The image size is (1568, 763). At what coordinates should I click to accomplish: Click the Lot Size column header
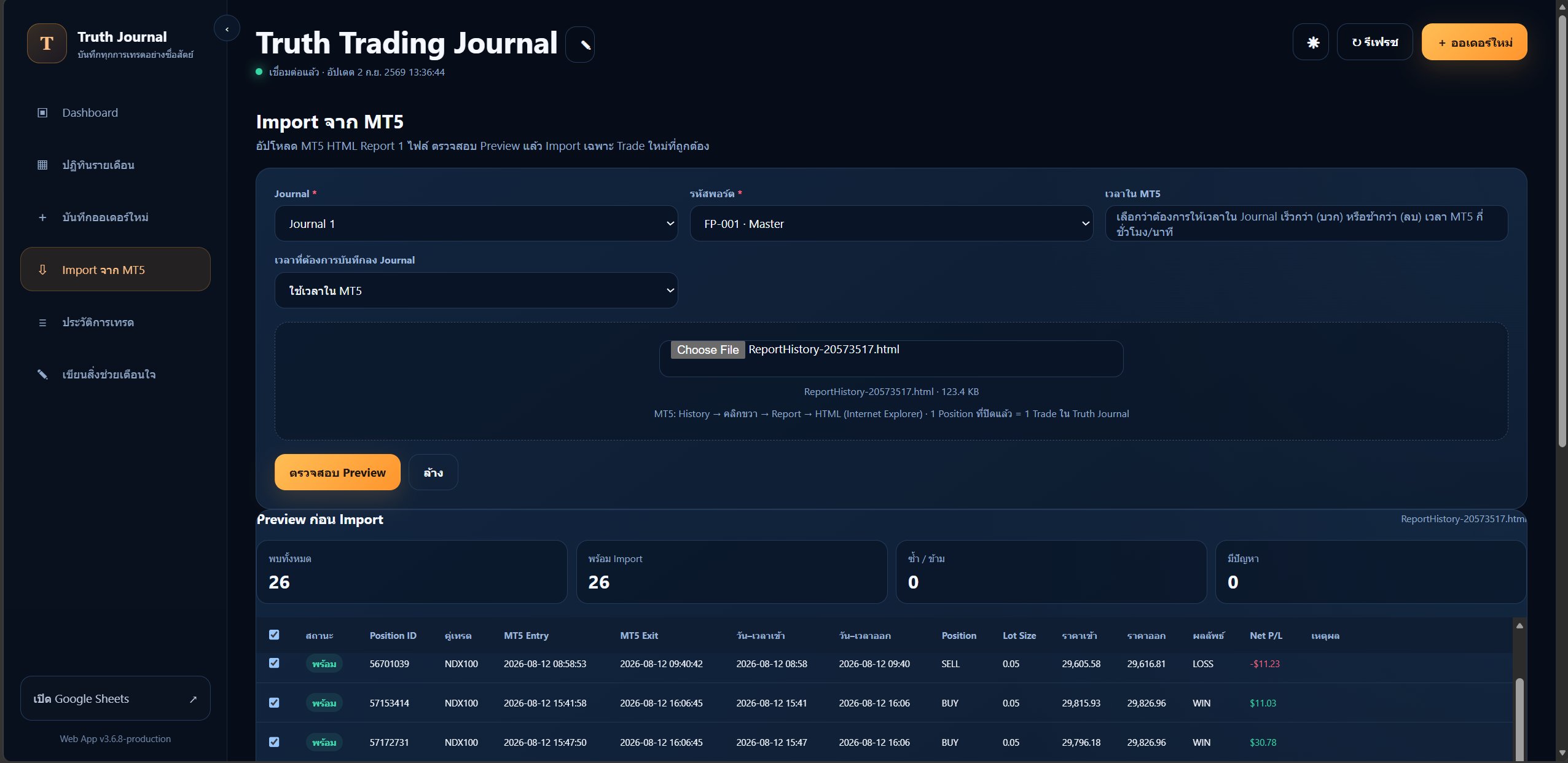point(1019,636)
